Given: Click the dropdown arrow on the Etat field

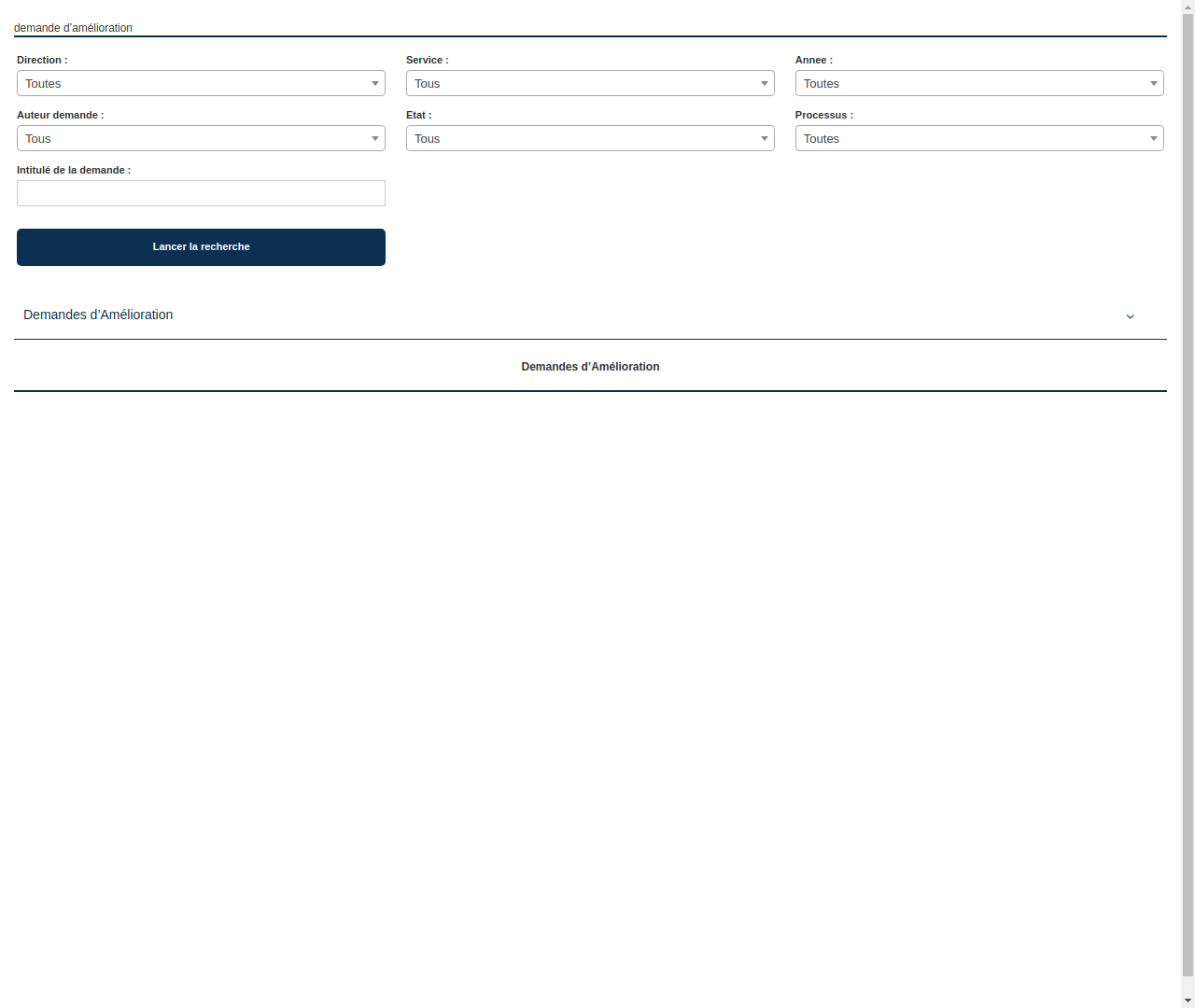Looking at the screenshot, I should pos(764,138).
